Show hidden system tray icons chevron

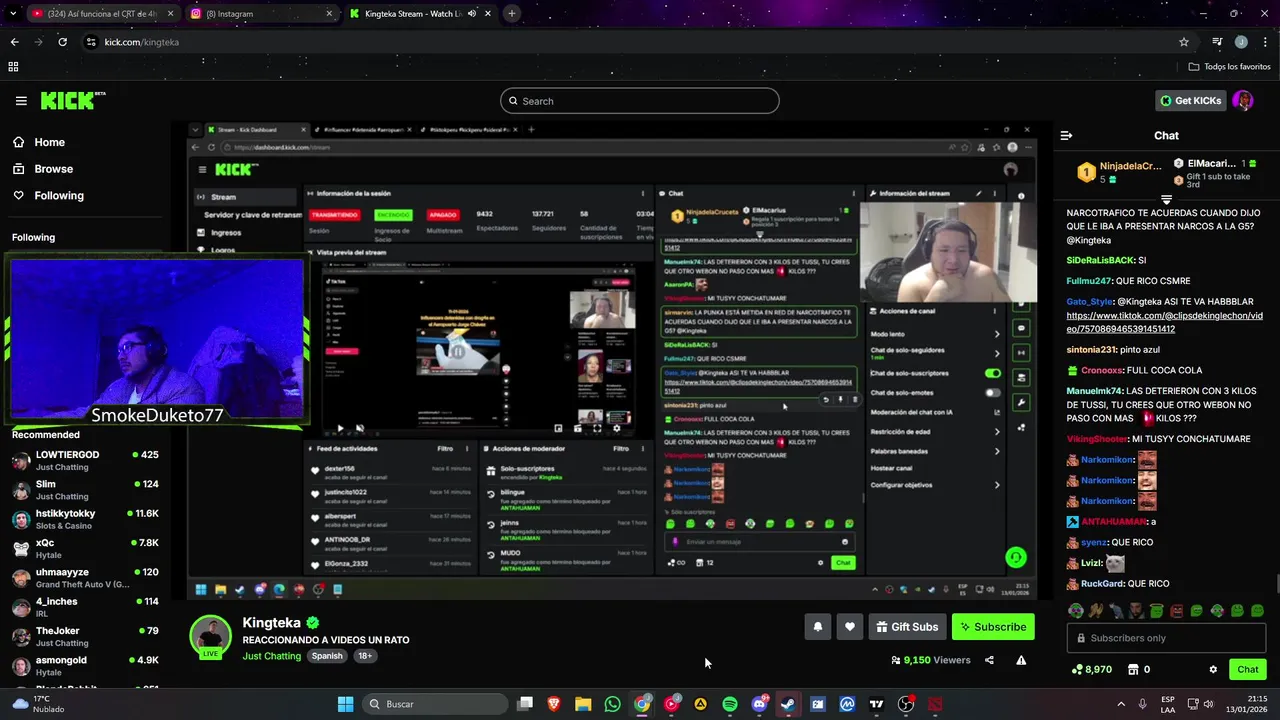pos(1120,704)
